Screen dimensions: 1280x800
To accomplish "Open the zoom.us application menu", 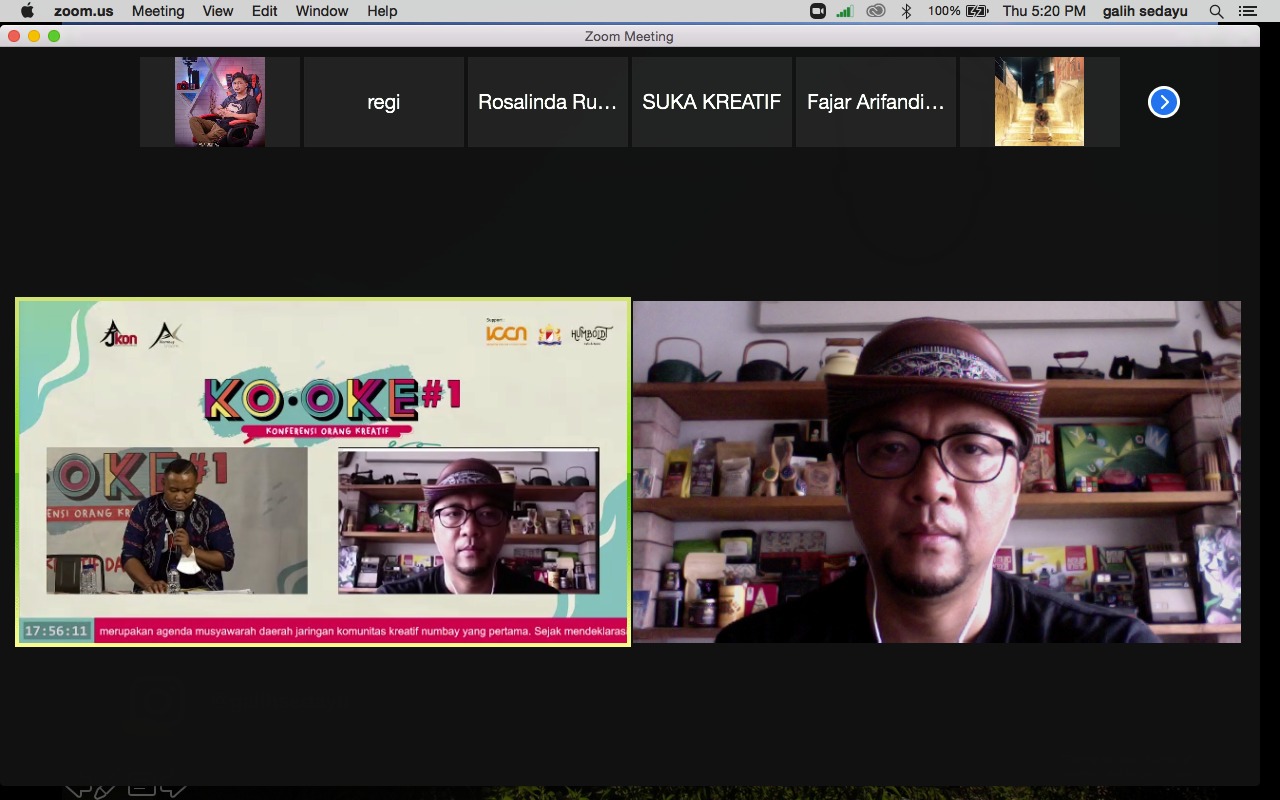I will tap(83, 11).
